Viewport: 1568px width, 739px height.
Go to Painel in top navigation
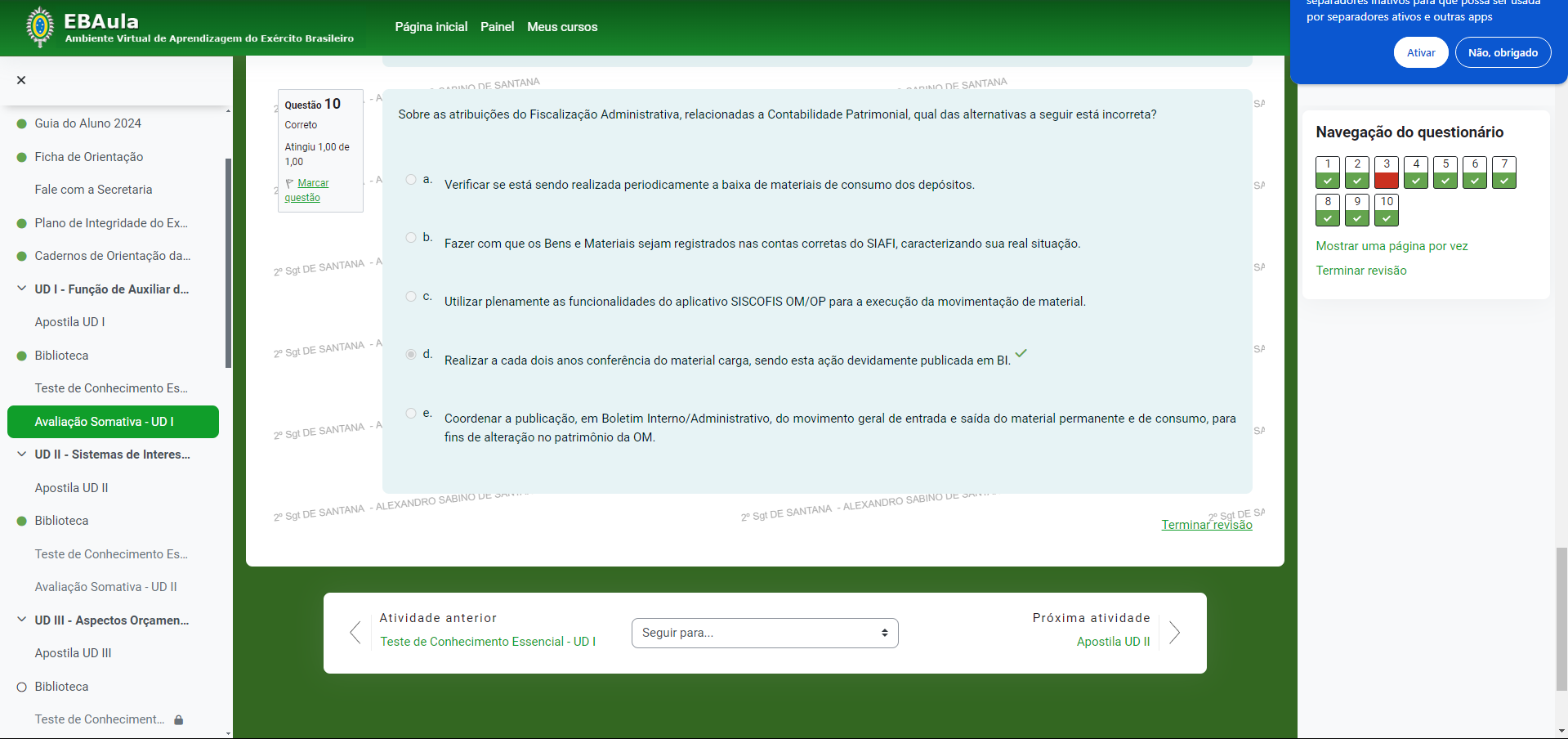497,27
